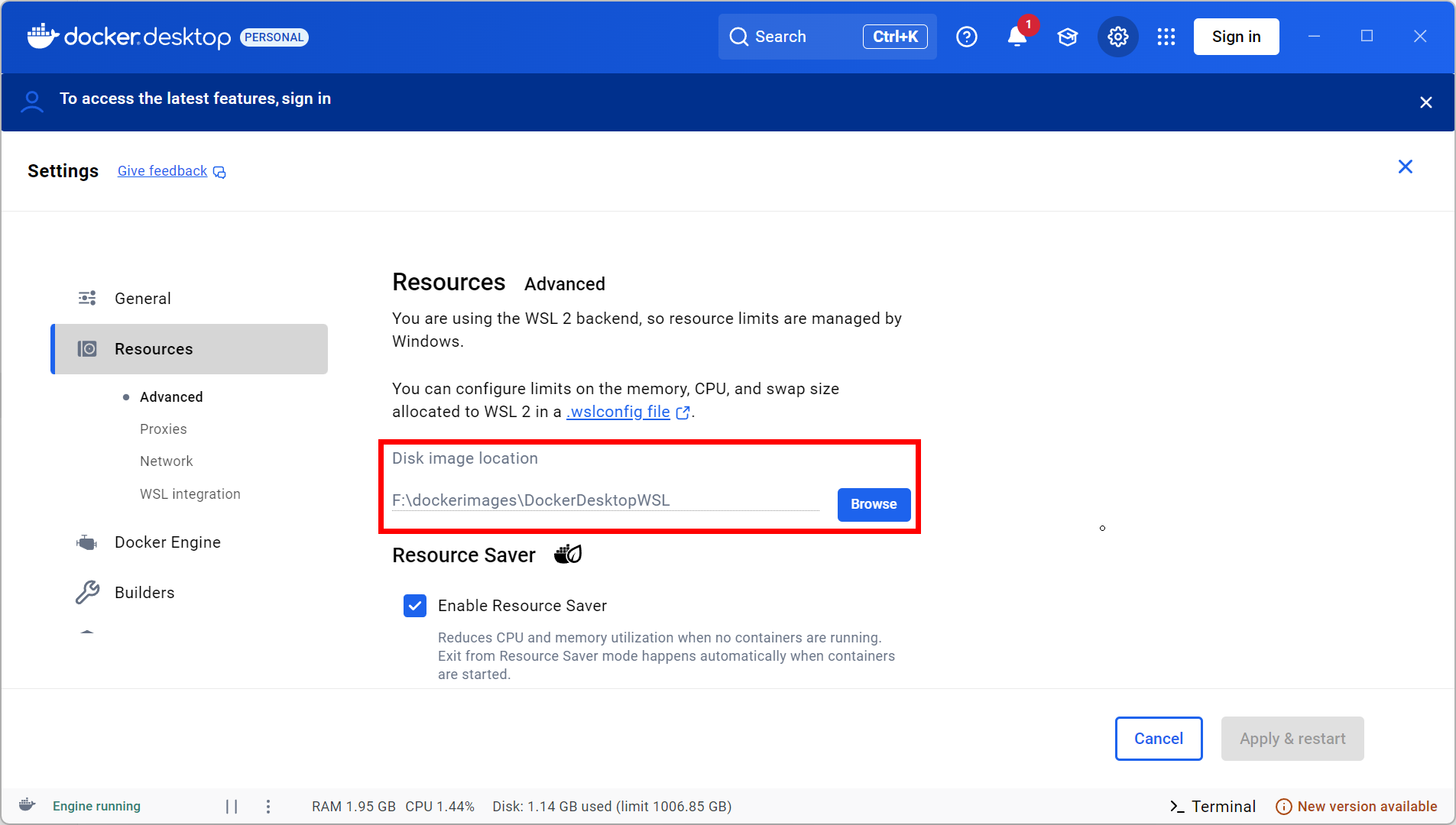Click the Builders wrench icon

[x=87, y=593]
